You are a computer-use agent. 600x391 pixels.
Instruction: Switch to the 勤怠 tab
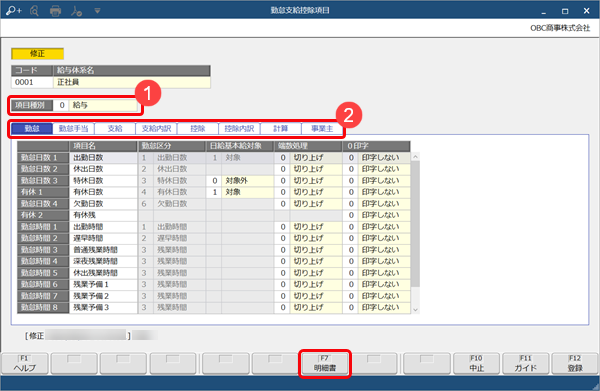(32, 129)
